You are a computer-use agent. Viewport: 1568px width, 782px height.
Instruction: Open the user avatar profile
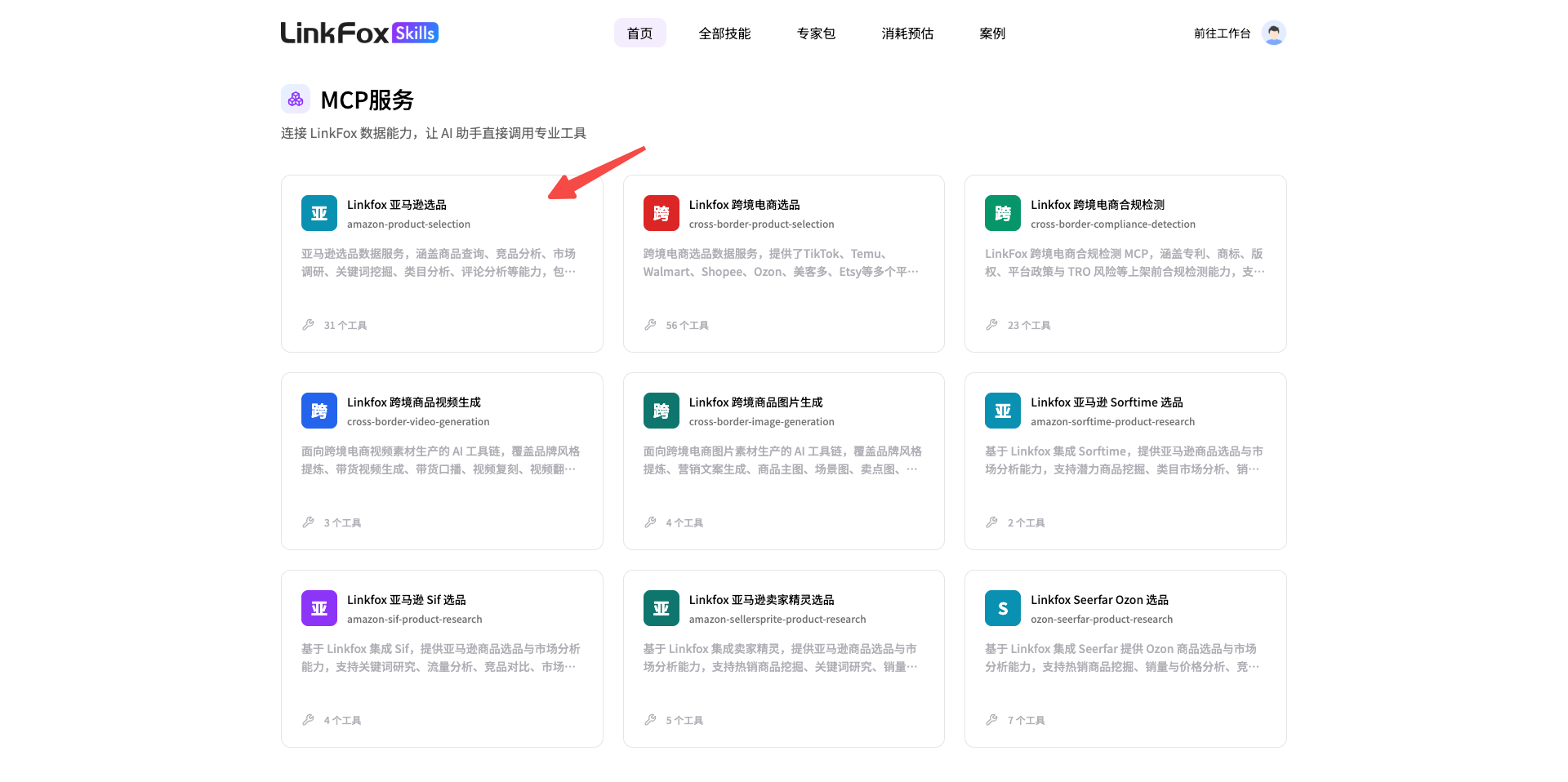(1273, 33)
